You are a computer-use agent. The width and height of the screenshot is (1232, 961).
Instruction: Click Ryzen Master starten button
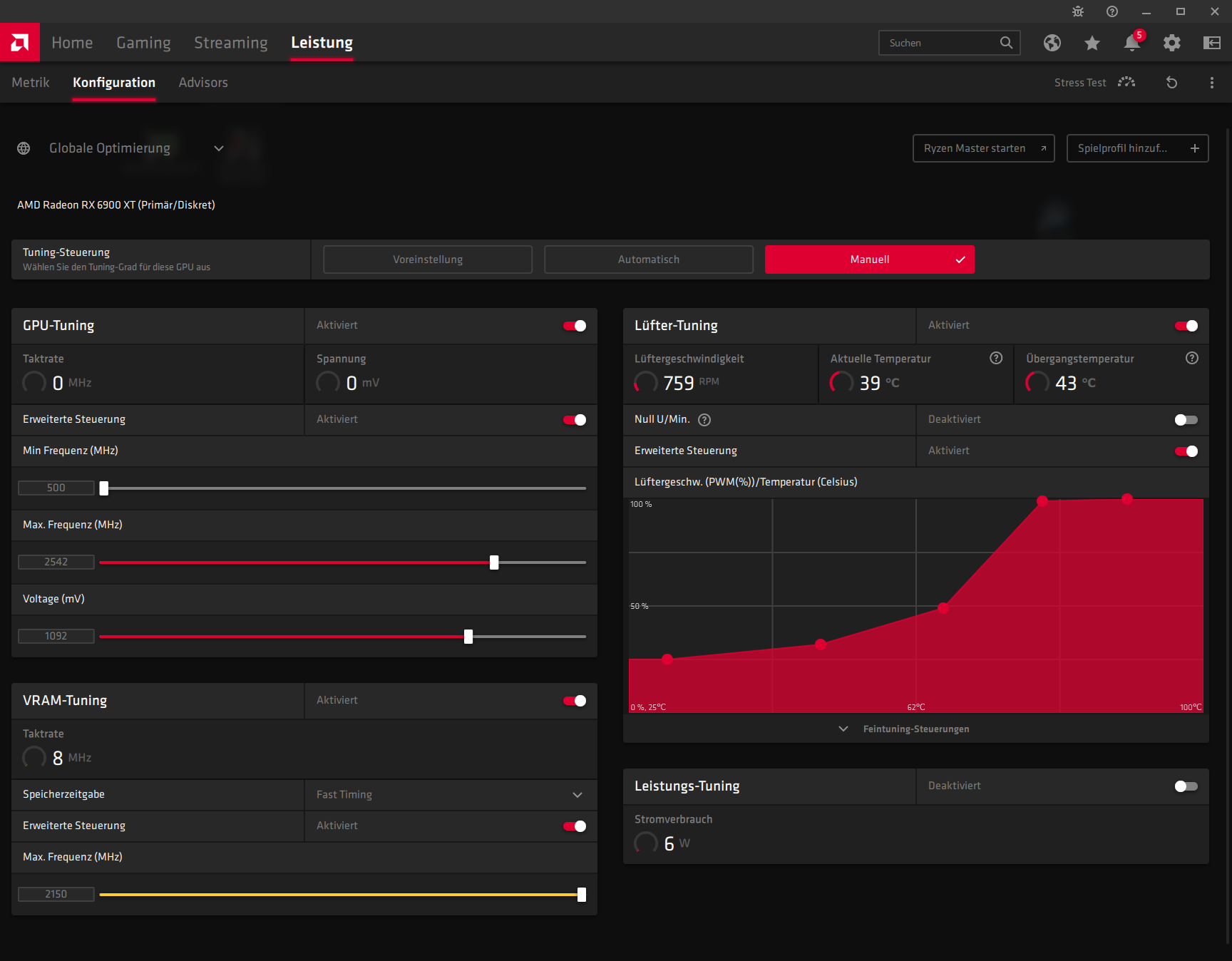click(x=983, y=148)
